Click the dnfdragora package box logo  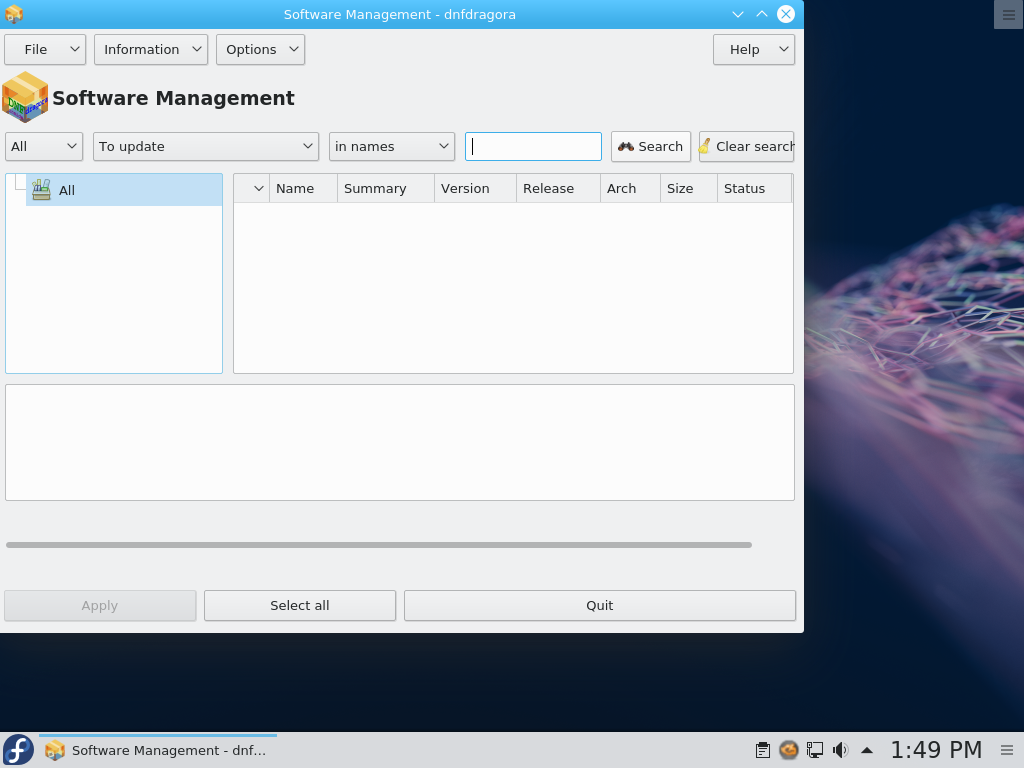[25, 97]
